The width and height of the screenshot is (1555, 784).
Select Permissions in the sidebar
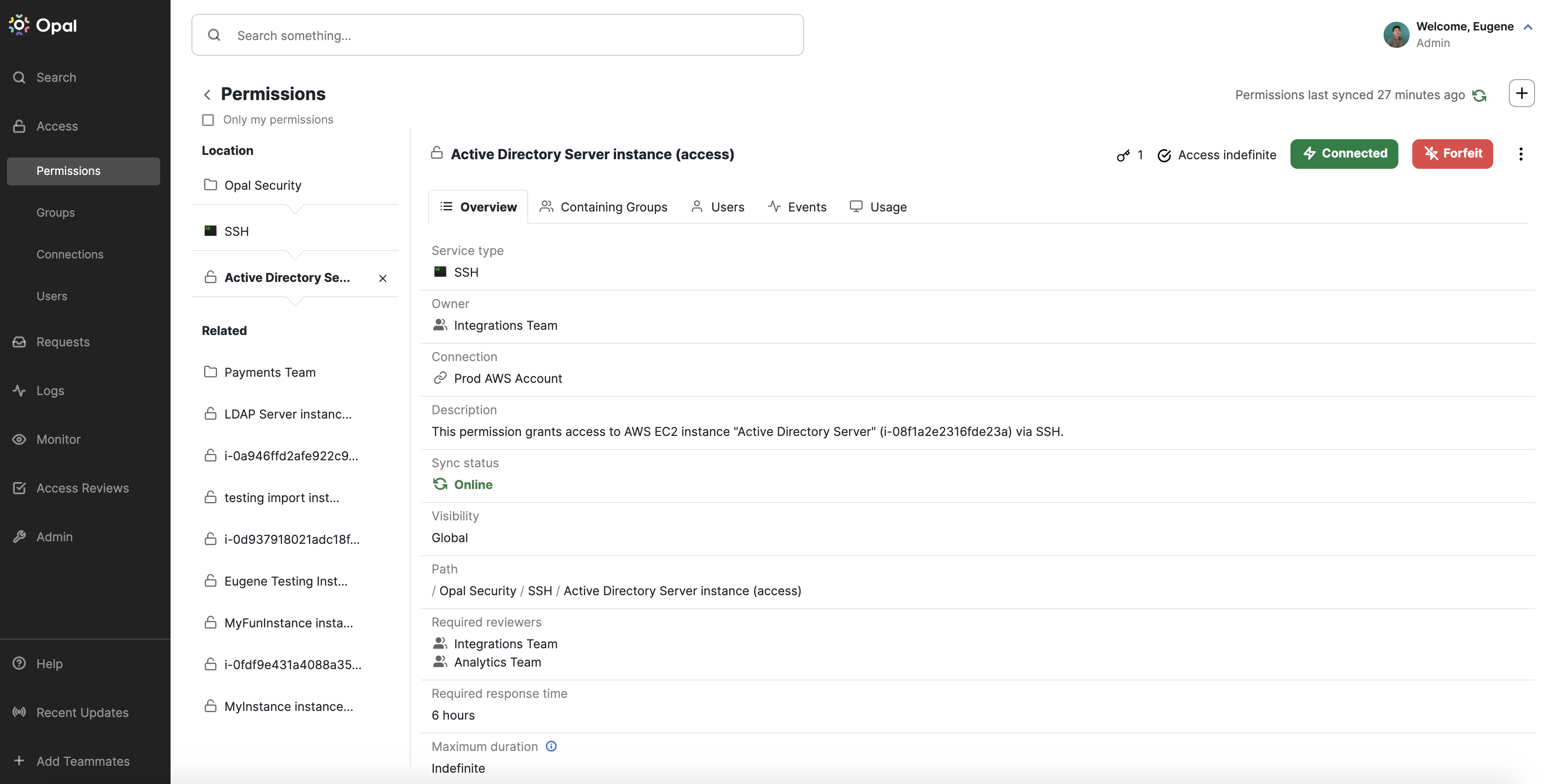(83, 171)
